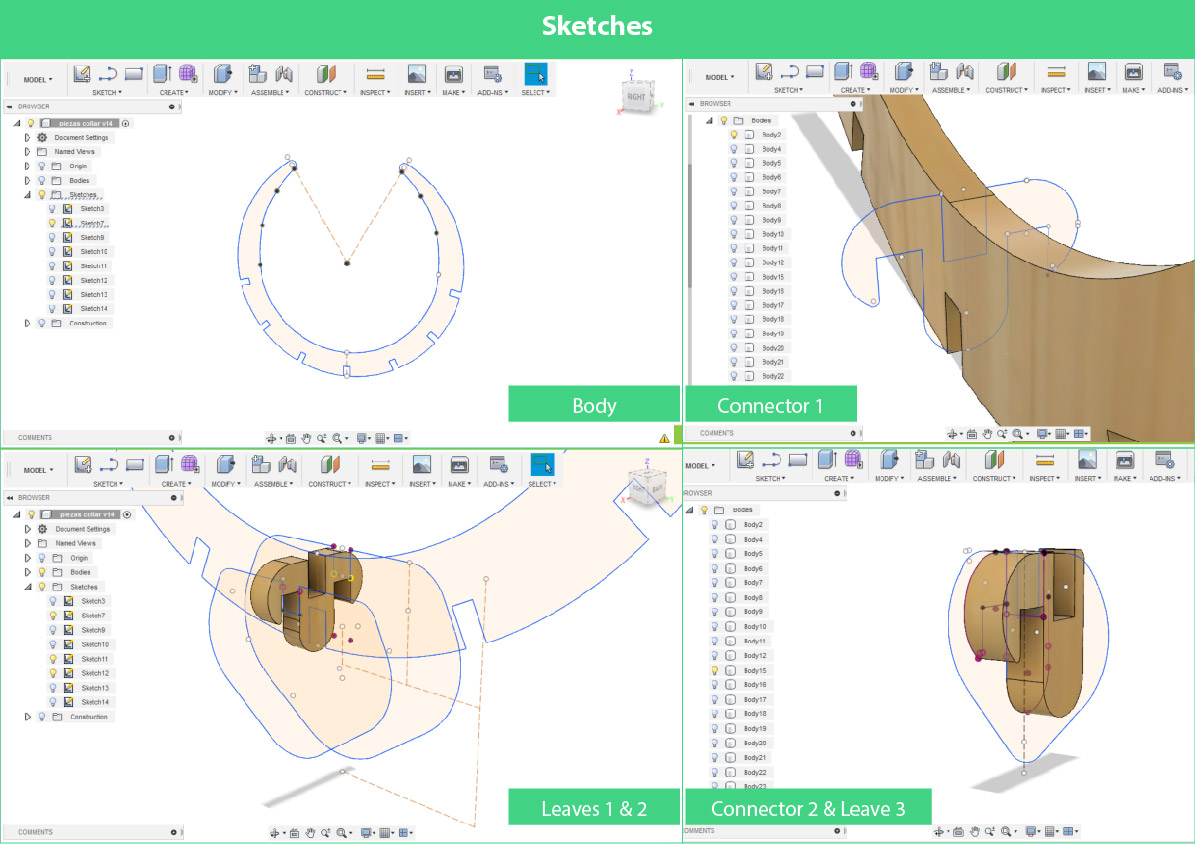
Task: Select Body12 in Connector 2 browser
Action: [755, 655]
